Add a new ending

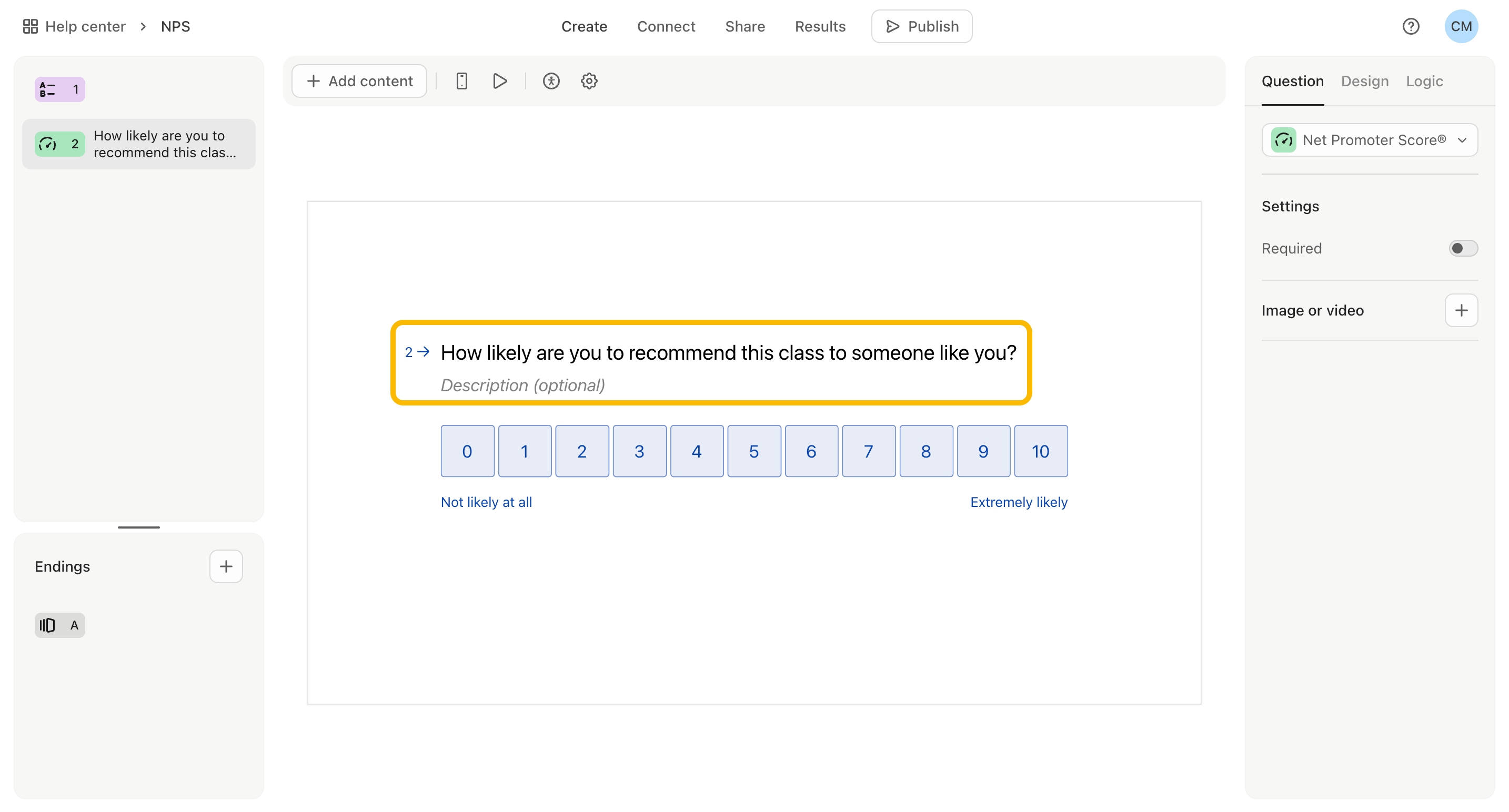coord(226,566)
